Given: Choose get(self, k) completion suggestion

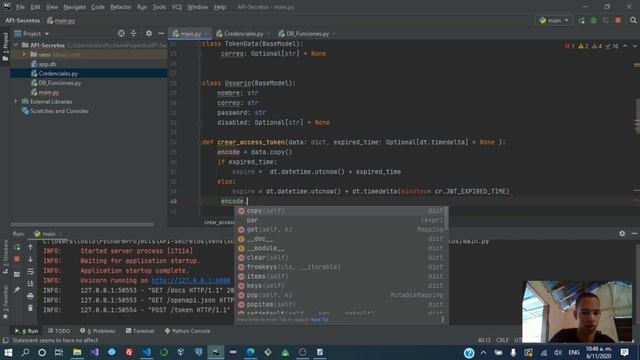Looking at the screenshot, I should click(x=340, y=229).
